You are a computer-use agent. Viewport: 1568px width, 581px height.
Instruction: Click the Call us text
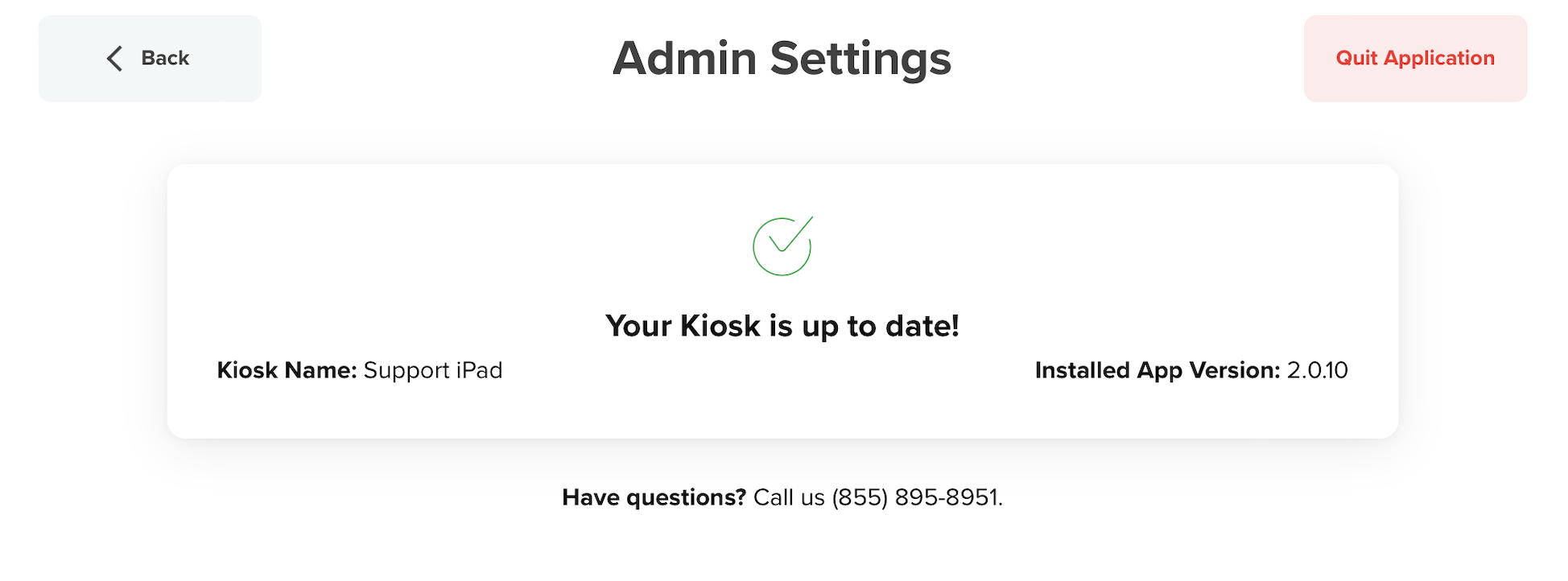coord(789,497)
